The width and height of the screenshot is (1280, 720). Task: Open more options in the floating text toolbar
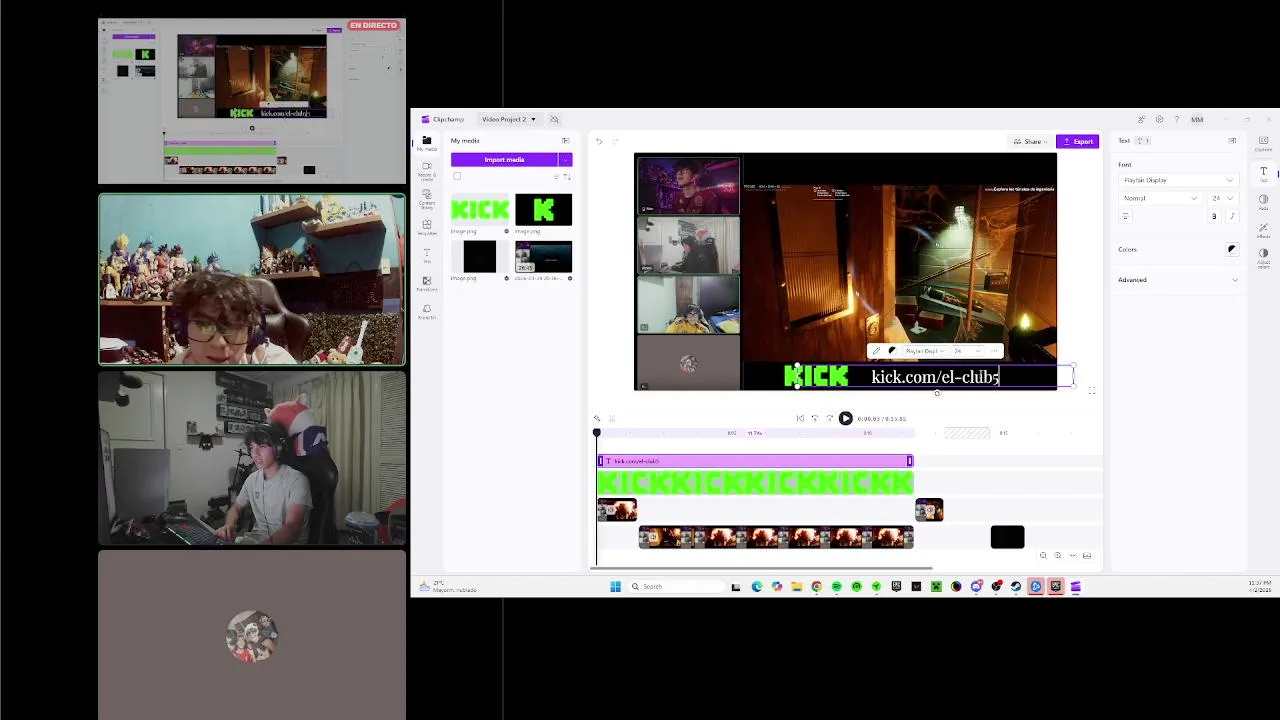coord(994,351)
